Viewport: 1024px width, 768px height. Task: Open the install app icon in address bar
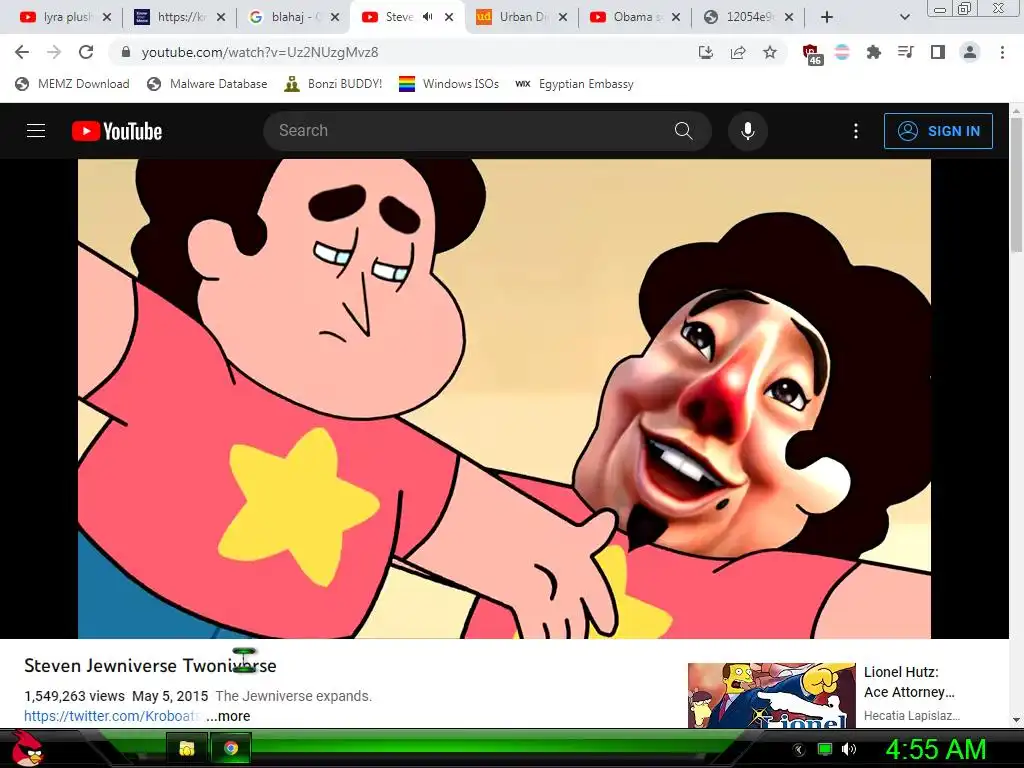tap(705, 52)
